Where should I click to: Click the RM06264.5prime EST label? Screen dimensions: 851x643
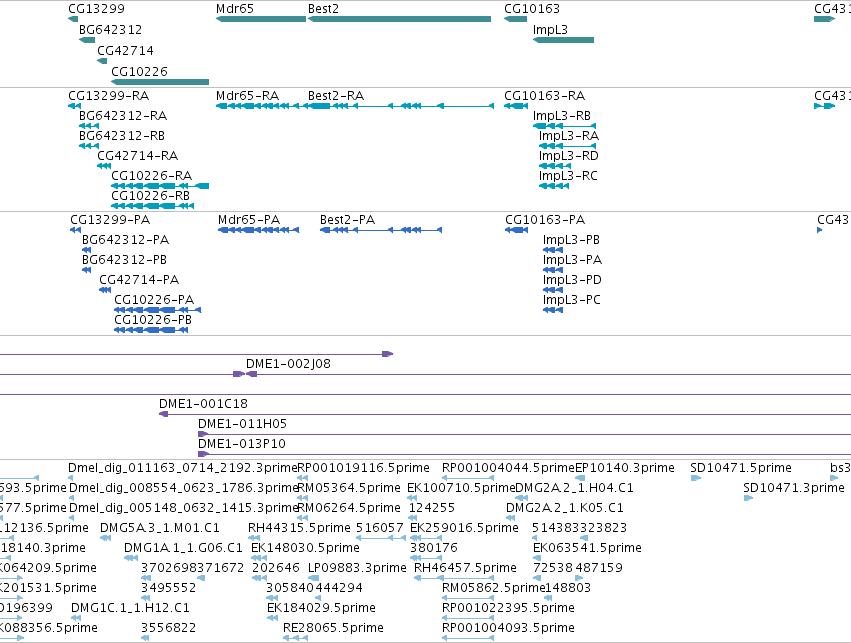tap(349, 508)
